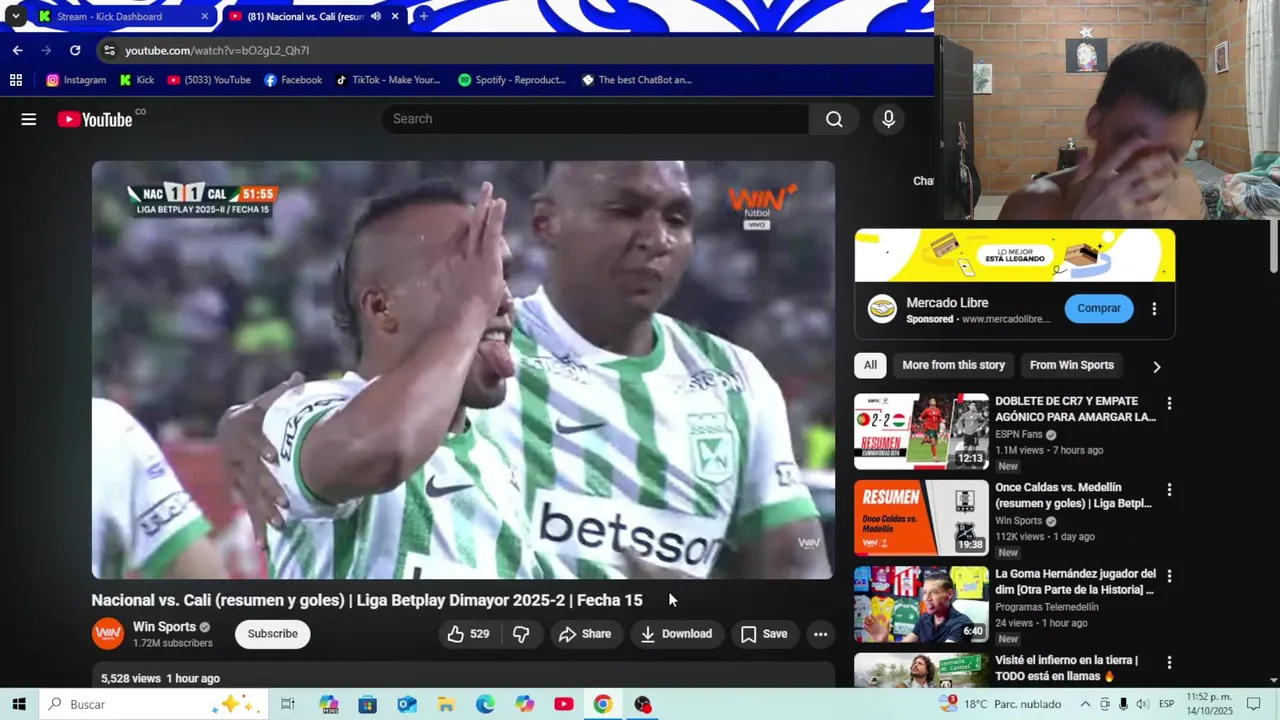Click the video player to pause
Screen dimensions: 1280x720
[463, 370]
